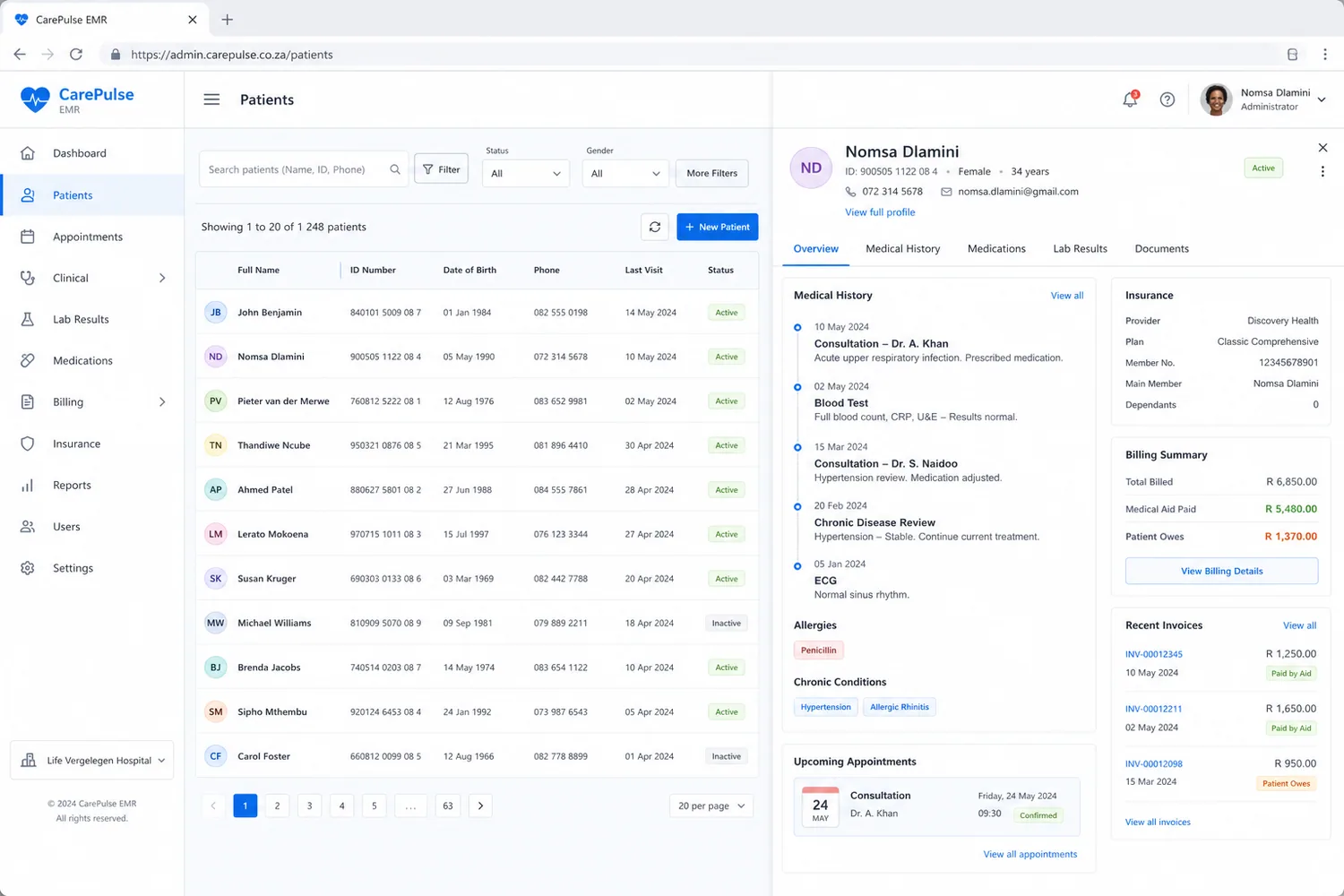Bookmark this page in the browser bar
This screenshot has width=1344, height=896.
[1292, 55]
